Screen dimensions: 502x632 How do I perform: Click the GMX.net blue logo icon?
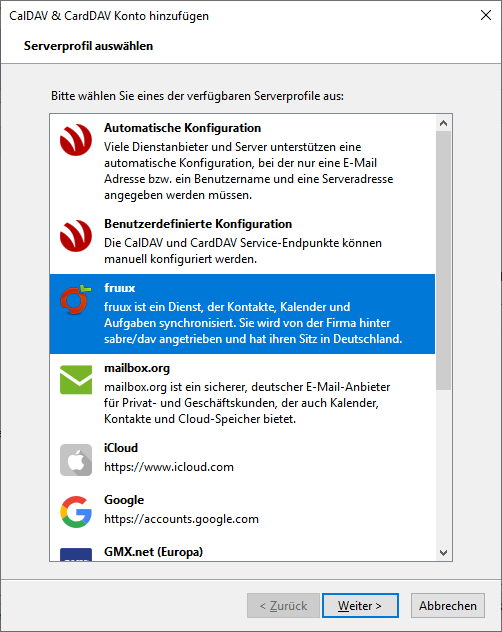pos(76,555)
